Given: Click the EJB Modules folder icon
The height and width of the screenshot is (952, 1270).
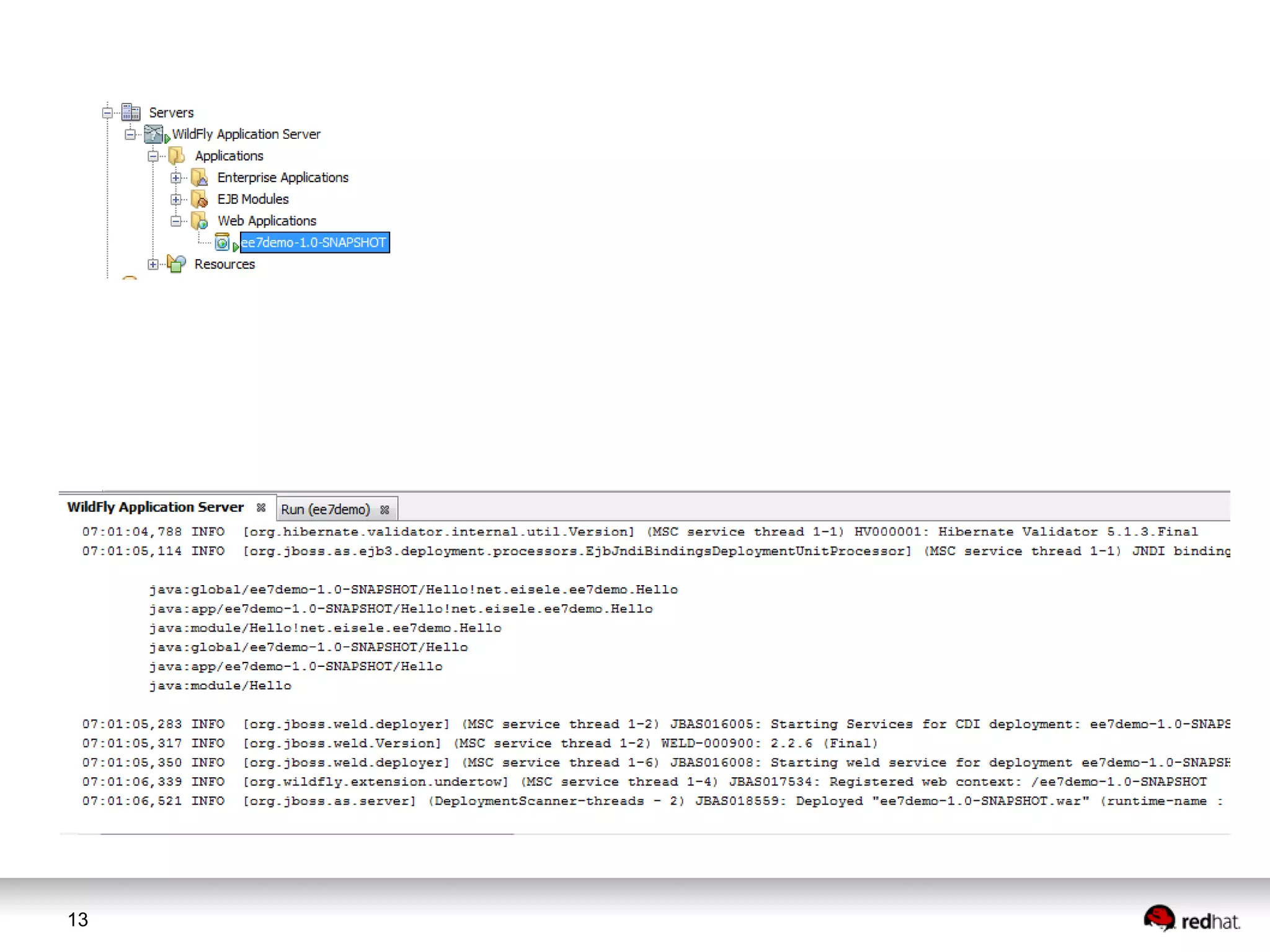Looking at the screenshot, I should [x=200, y=199].
